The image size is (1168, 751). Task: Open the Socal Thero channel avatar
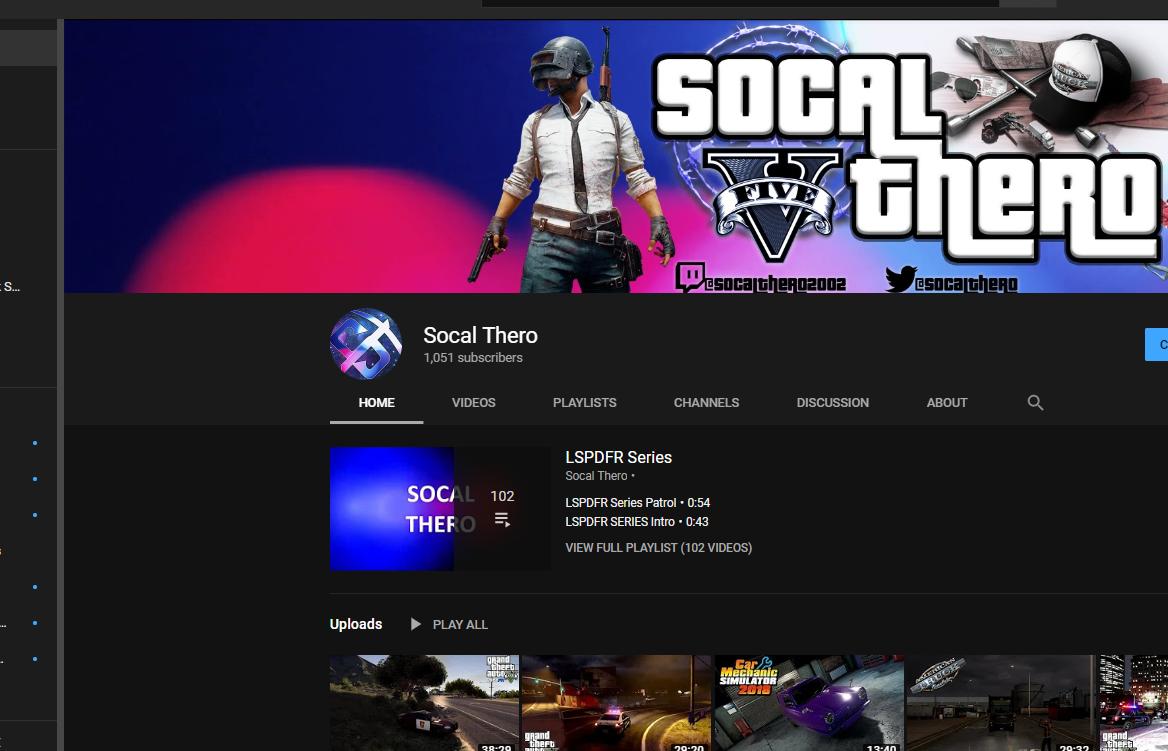[366, 344]
